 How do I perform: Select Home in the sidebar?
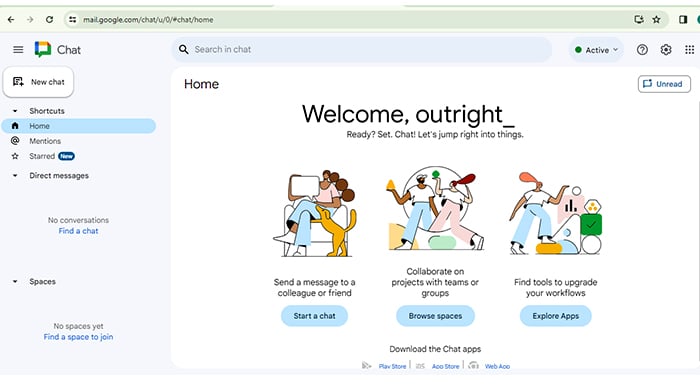(79, 126)
